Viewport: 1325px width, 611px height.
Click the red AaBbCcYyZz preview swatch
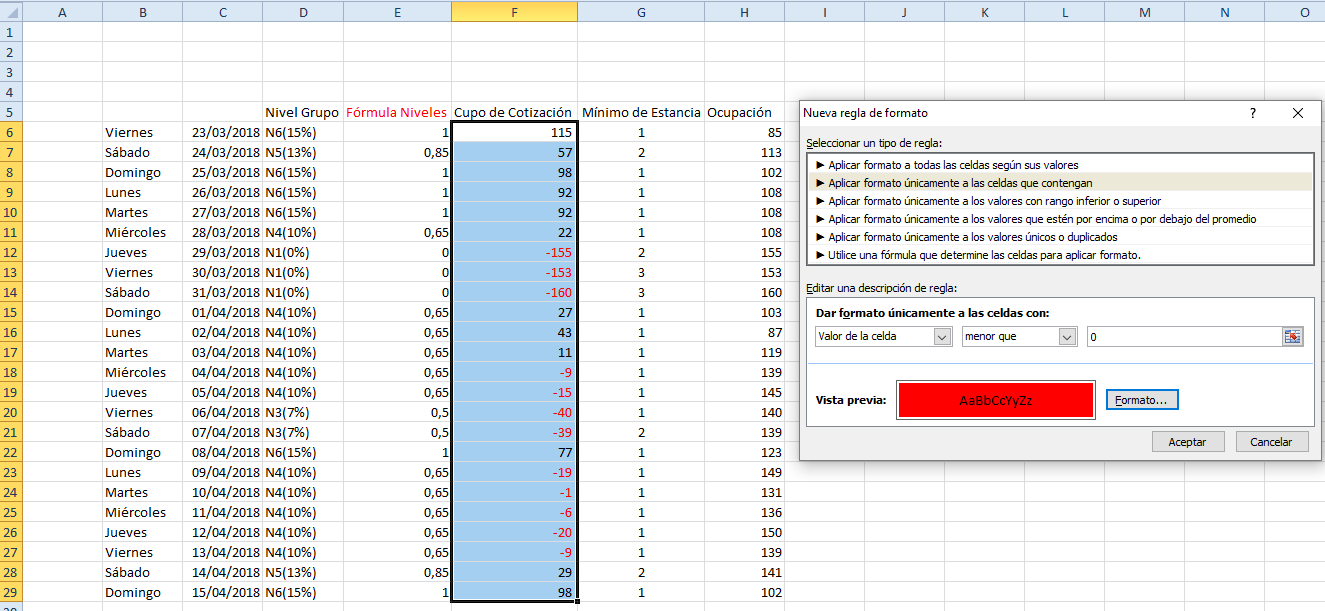tap(995, 400)
